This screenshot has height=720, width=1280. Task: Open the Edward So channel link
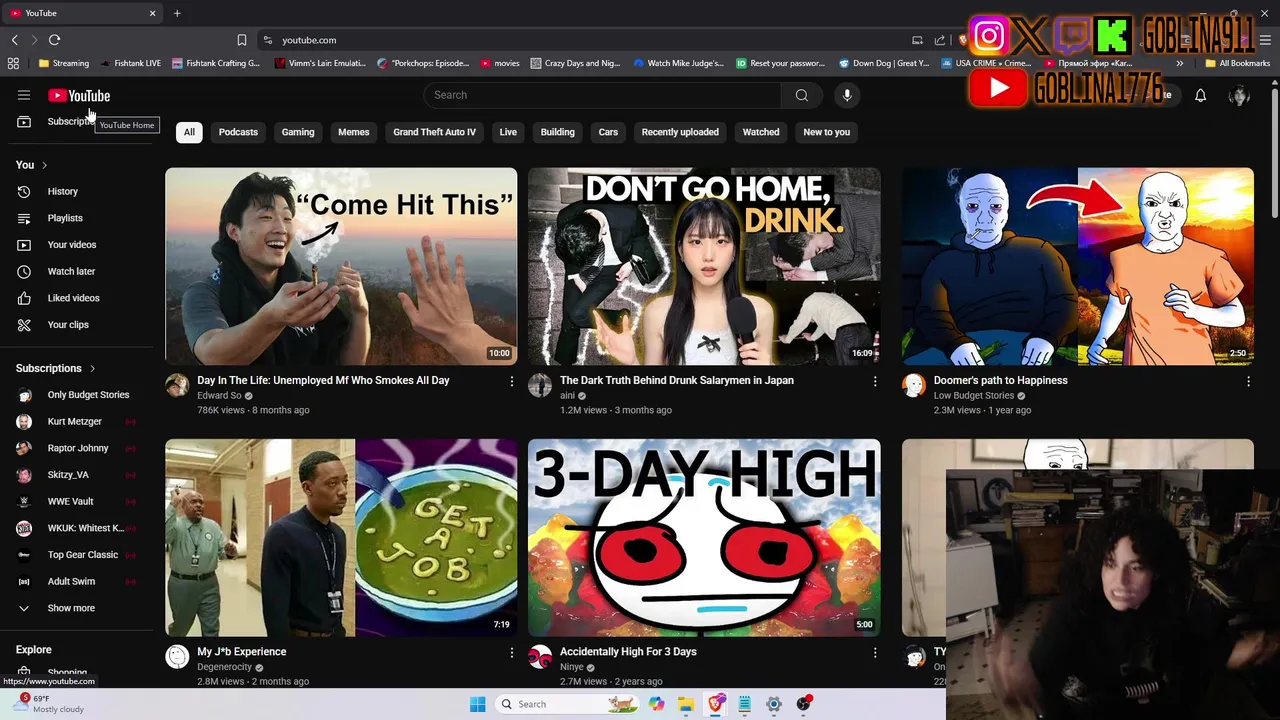click(x=219, y=396)
